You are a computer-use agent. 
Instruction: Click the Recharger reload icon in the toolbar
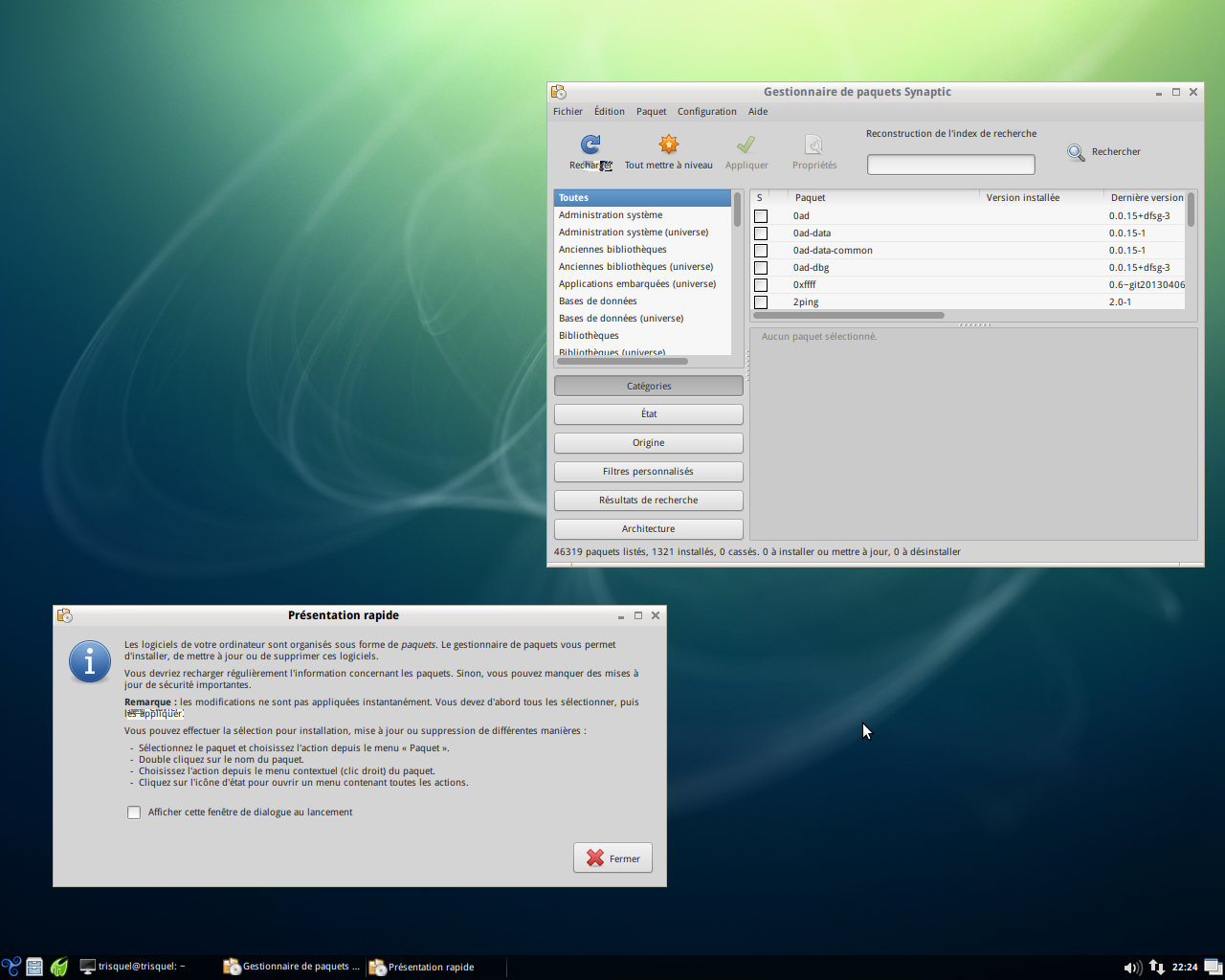pyautogui.click(x=590, y=145)
